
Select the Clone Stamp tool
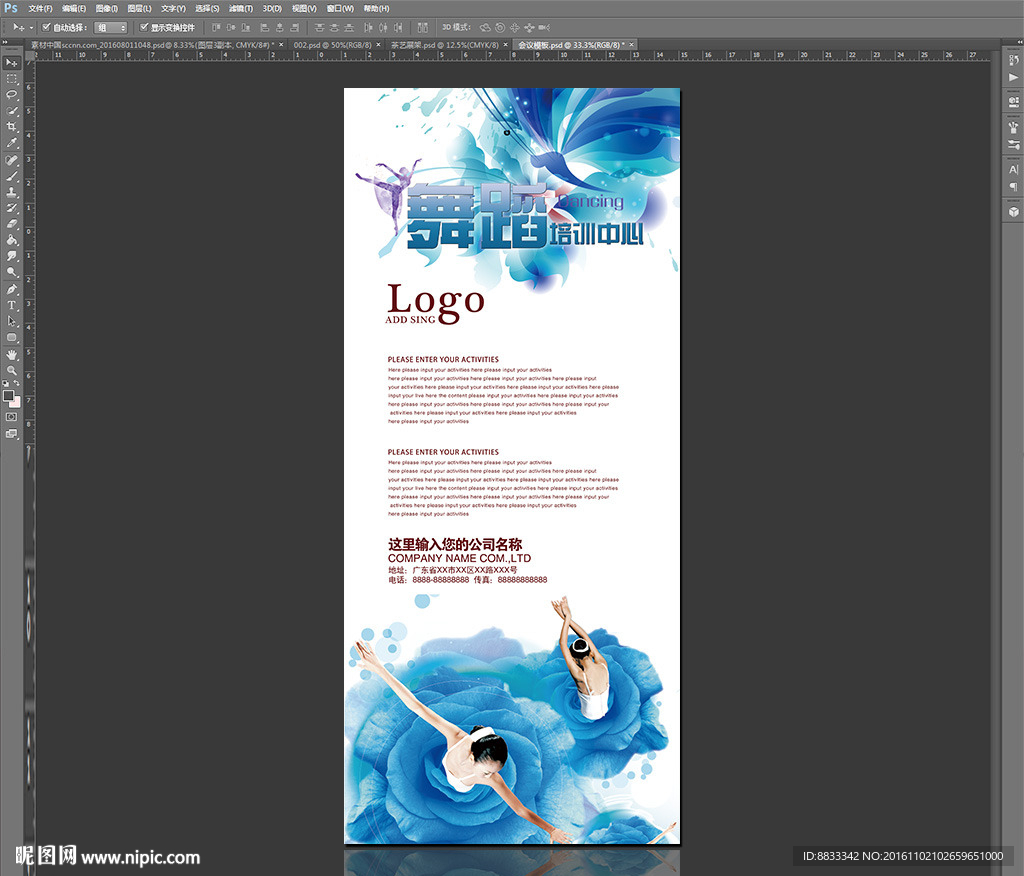pyautogui.click(x=12, y=192)
